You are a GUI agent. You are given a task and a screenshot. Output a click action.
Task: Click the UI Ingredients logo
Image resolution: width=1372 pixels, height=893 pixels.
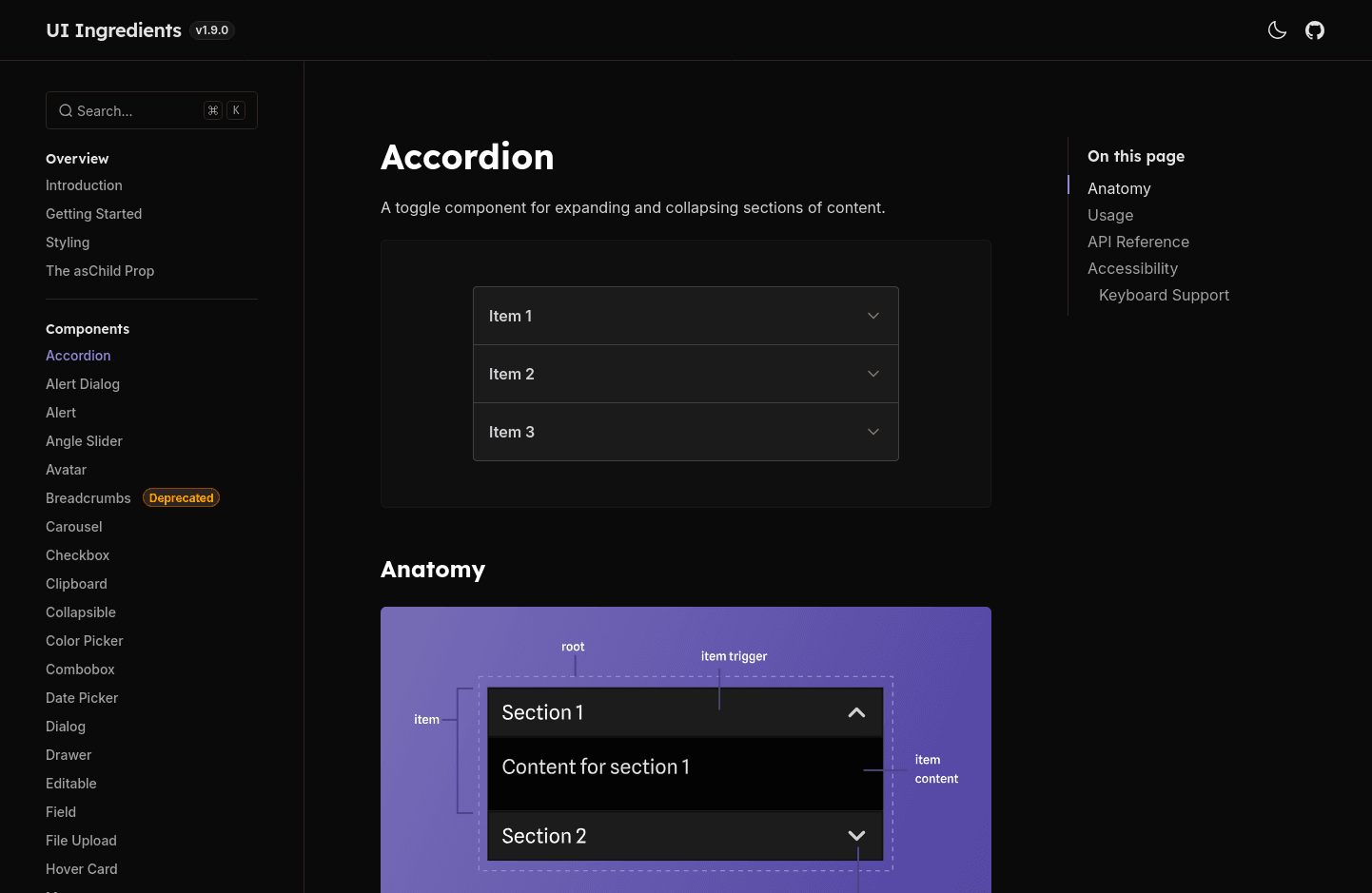113,30
